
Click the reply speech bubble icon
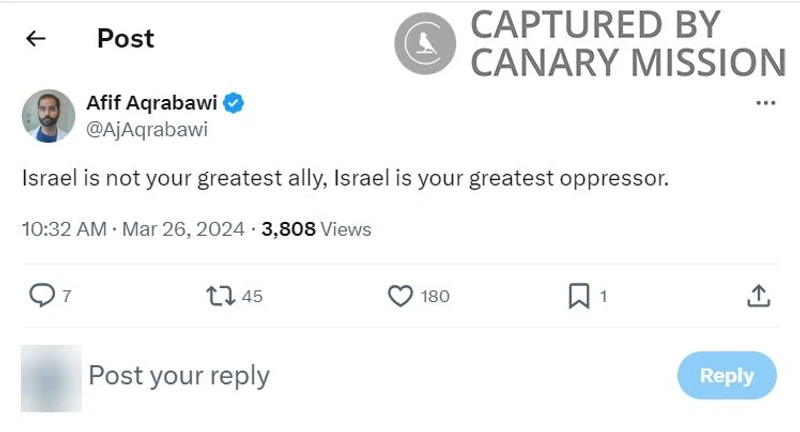click(x=42, y=295)
